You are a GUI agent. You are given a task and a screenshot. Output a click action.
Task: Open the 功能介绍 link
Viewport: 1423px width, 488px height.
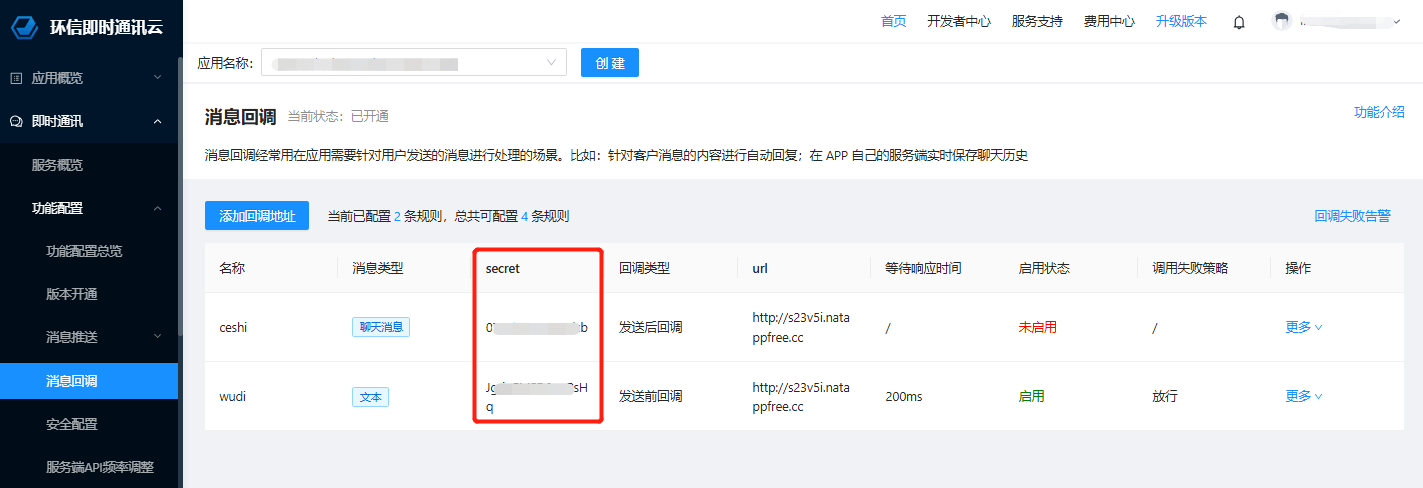click(1379, 113)
